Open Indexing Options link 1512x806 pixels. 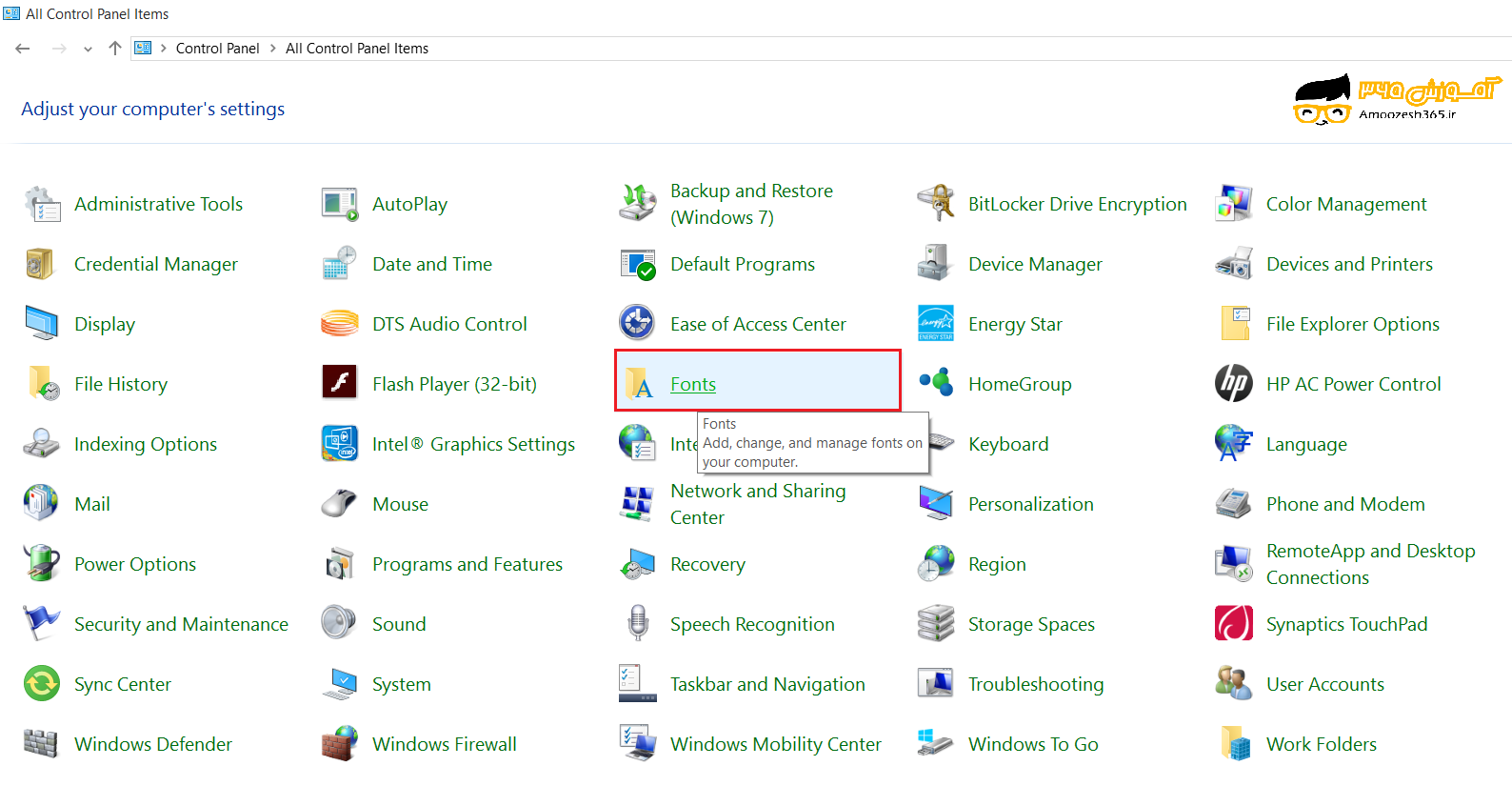click(x=146, y=444)
